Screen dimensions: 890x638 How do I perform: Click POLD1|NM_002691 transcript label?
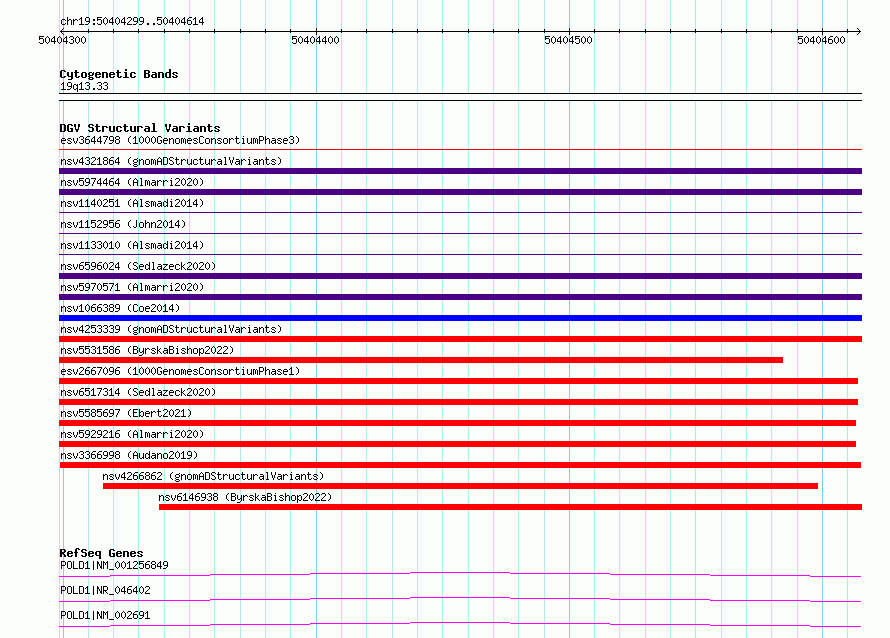[x=105, y=615]
